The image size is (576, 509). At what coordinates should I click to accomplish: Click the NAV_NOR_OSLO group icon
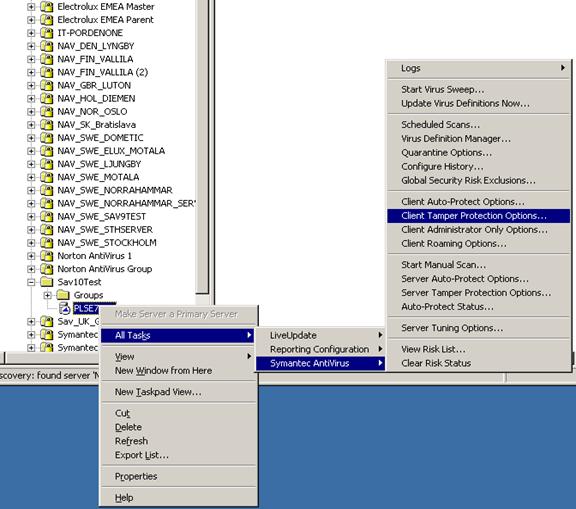point(47,112)
